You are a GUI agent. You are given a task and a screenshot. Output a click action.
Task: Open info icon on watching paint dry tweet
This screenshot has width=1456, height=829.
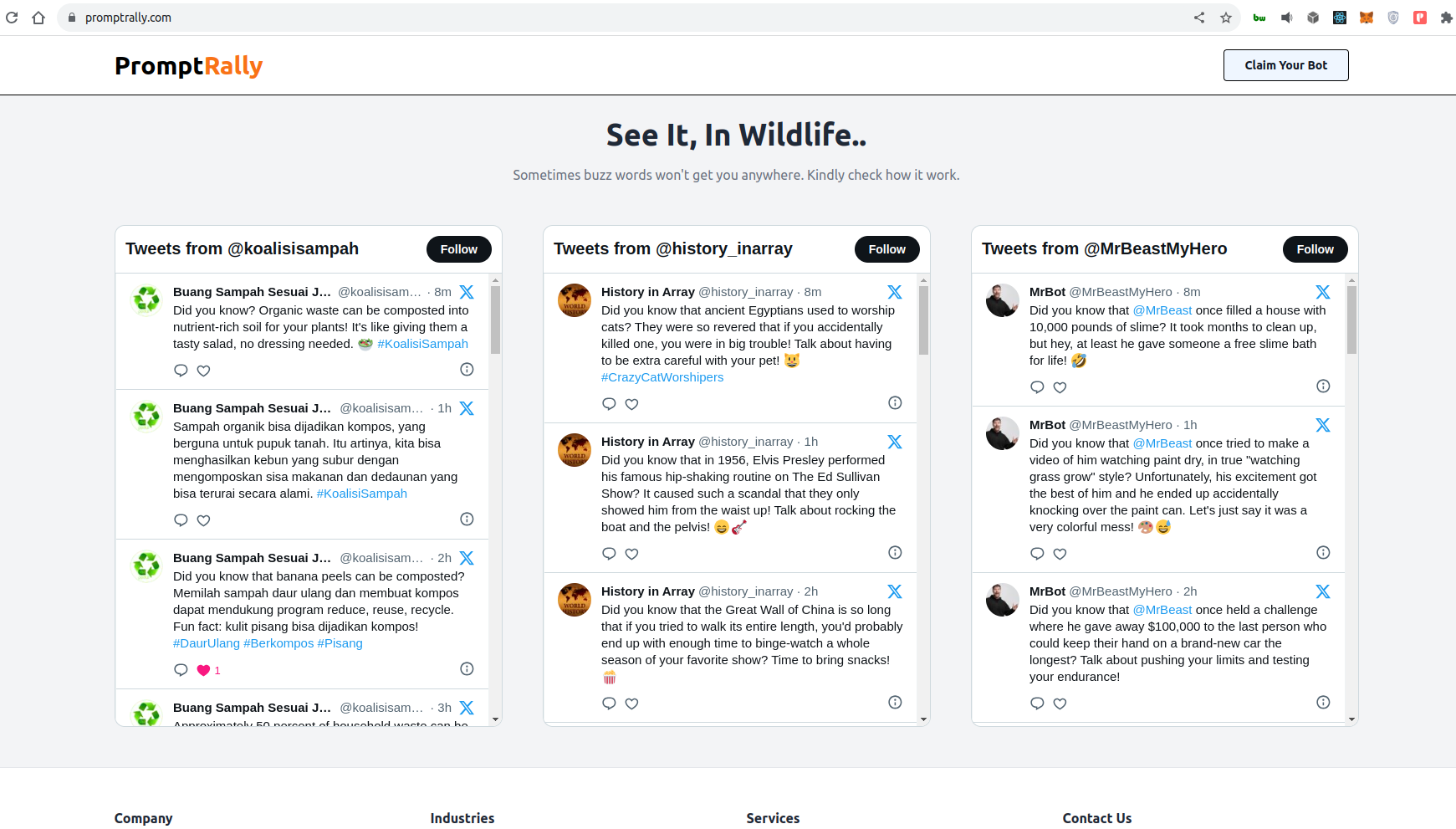[x=1323, y=552]
